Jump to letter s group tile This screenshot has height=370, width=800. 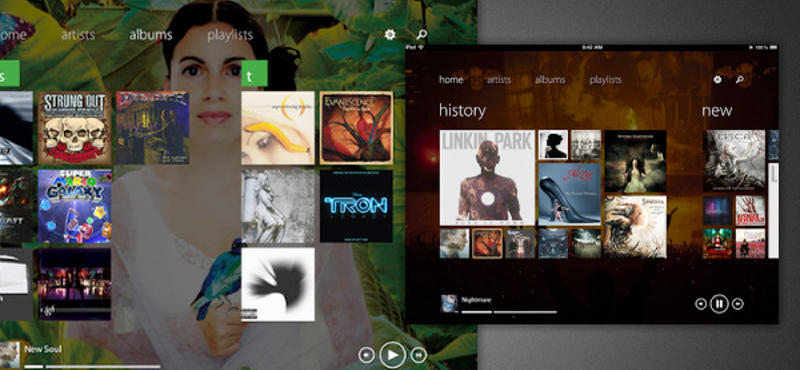10,73
